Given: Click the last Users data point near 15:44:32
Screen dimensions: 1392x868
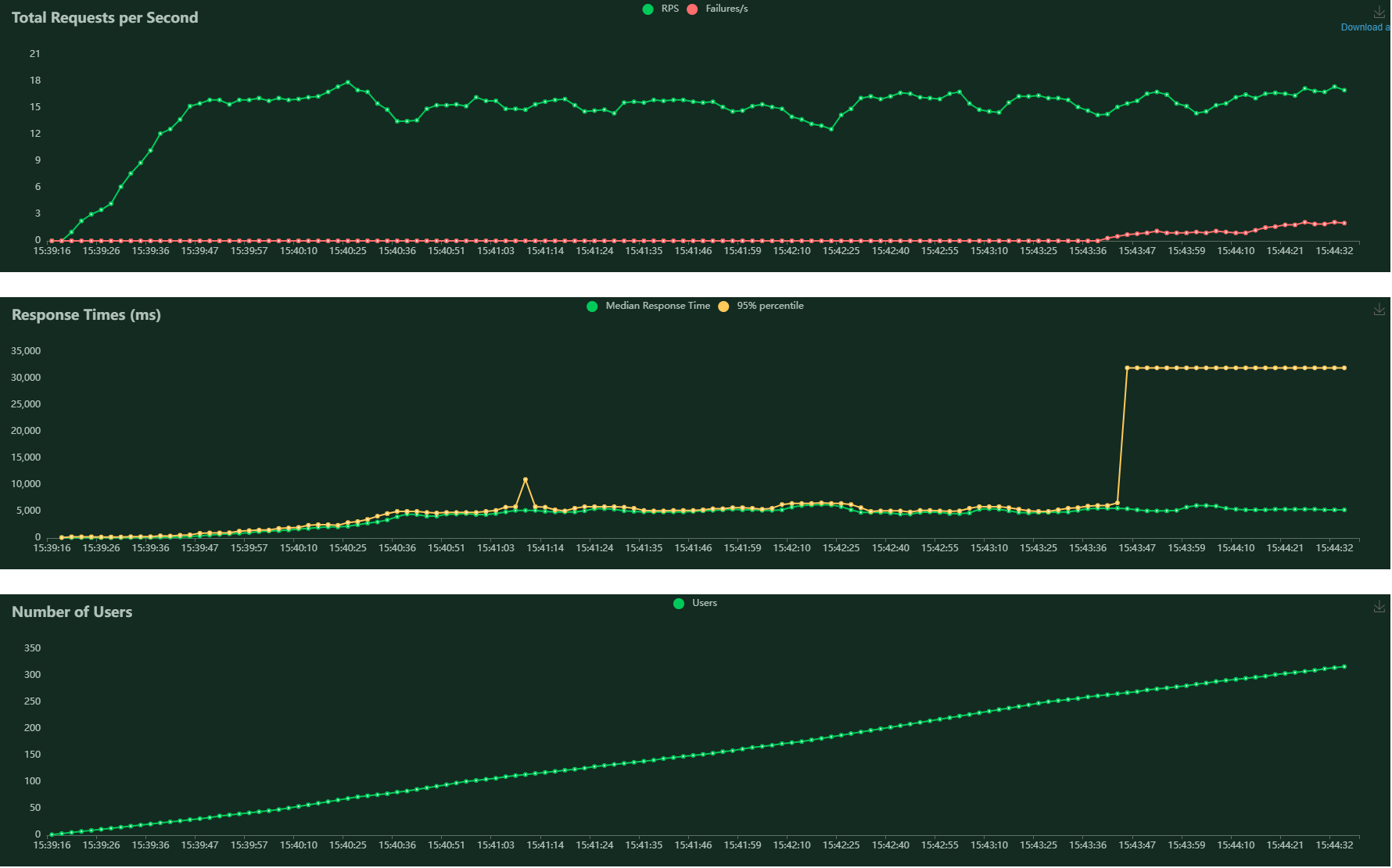Looking at the screenshot, I should click(1344, 666).
